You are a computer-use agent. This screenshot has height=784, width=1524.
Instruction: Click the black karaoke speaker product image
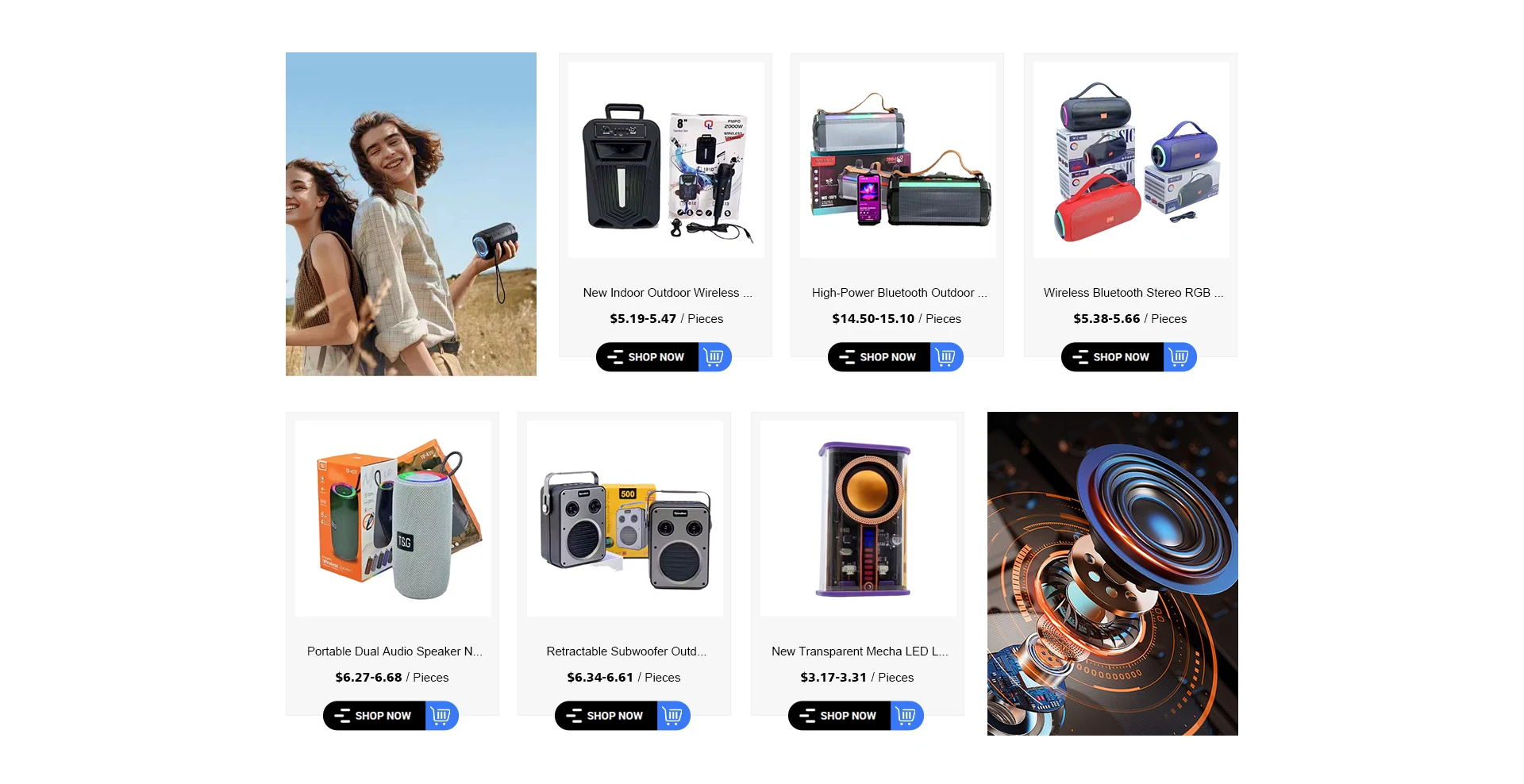[667, 160]
